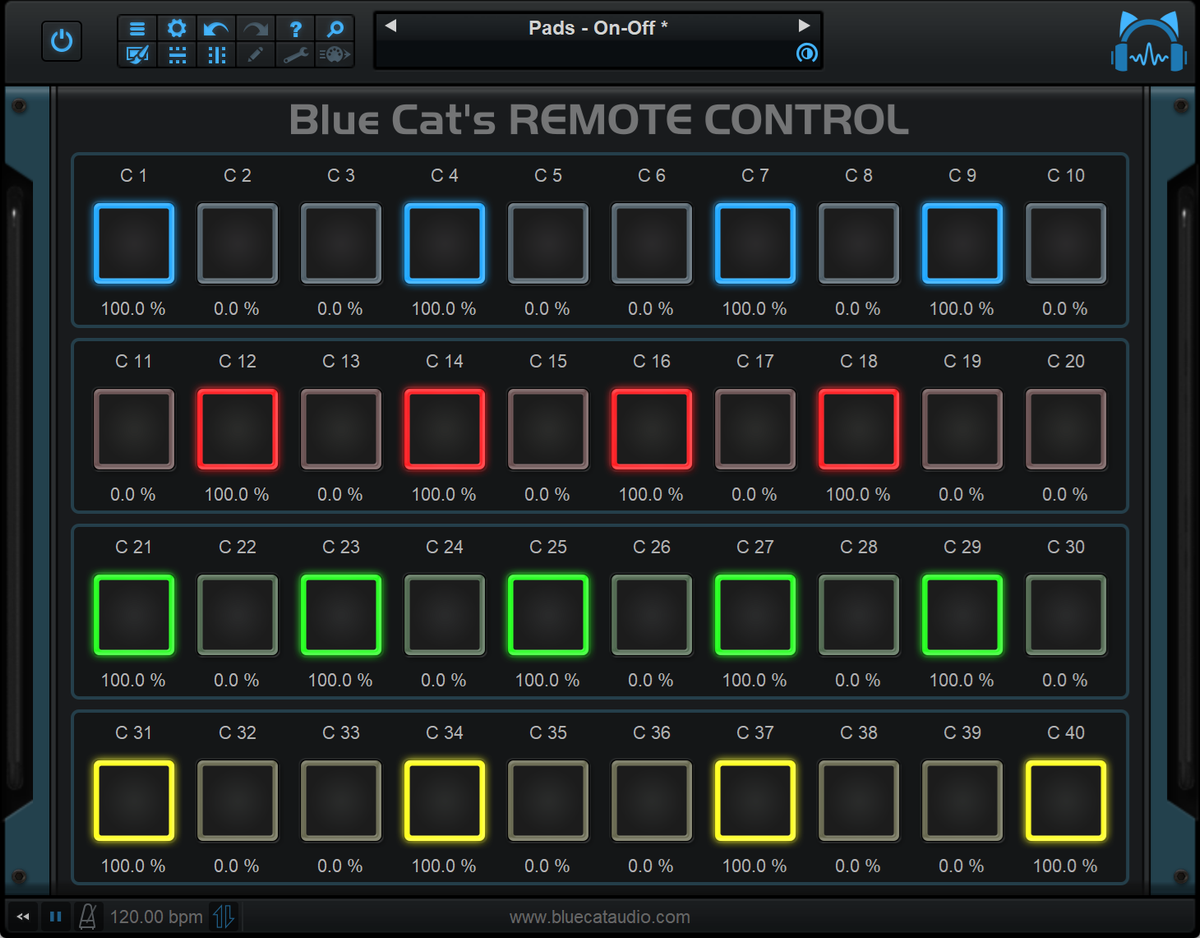Advance to next preset with the right arrow
Viewport: 1200px width, 938px height.
806,28
